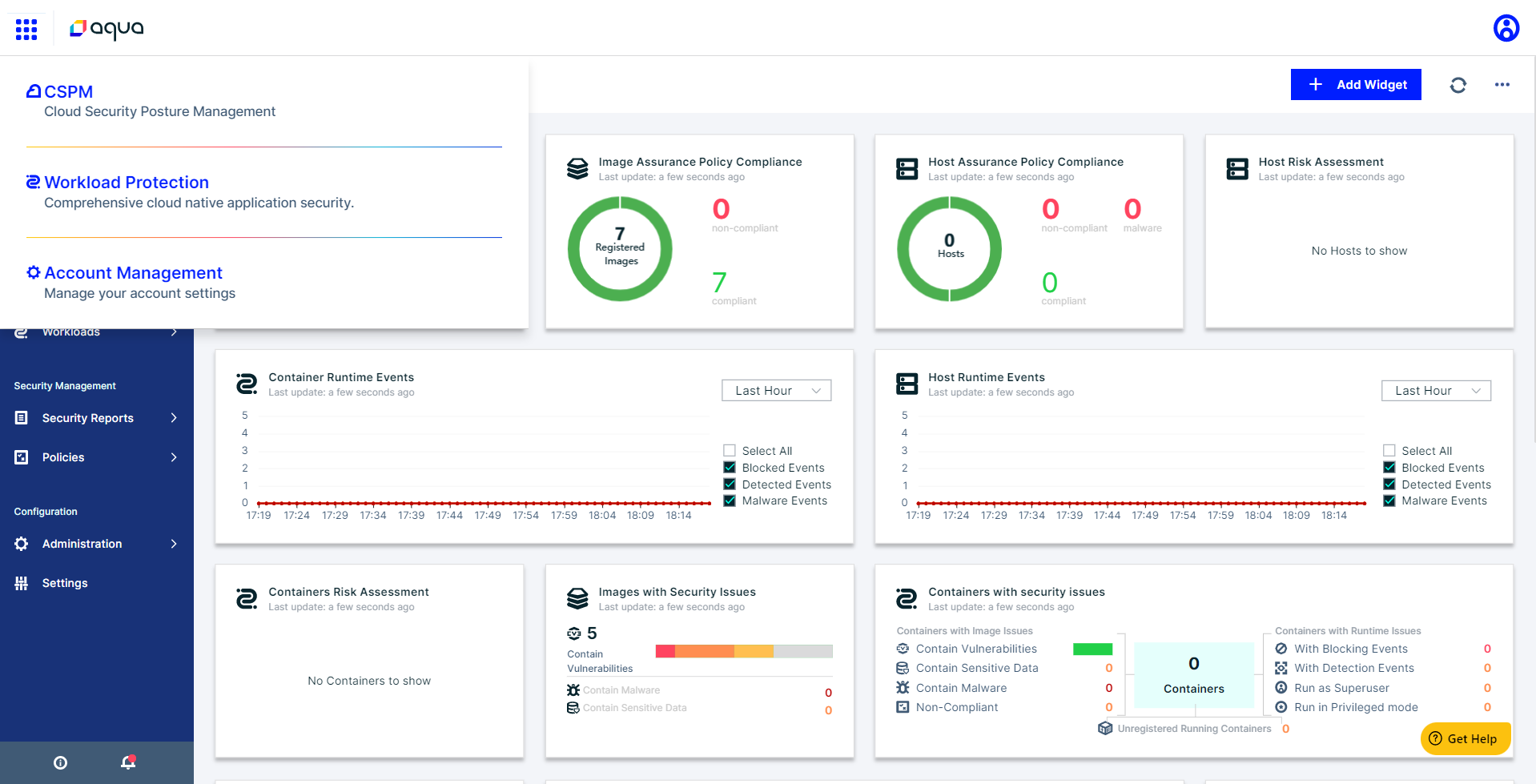This screenshot has height=784, width=1536.
Task: Click the Add Widget button
Action: 1356,85
